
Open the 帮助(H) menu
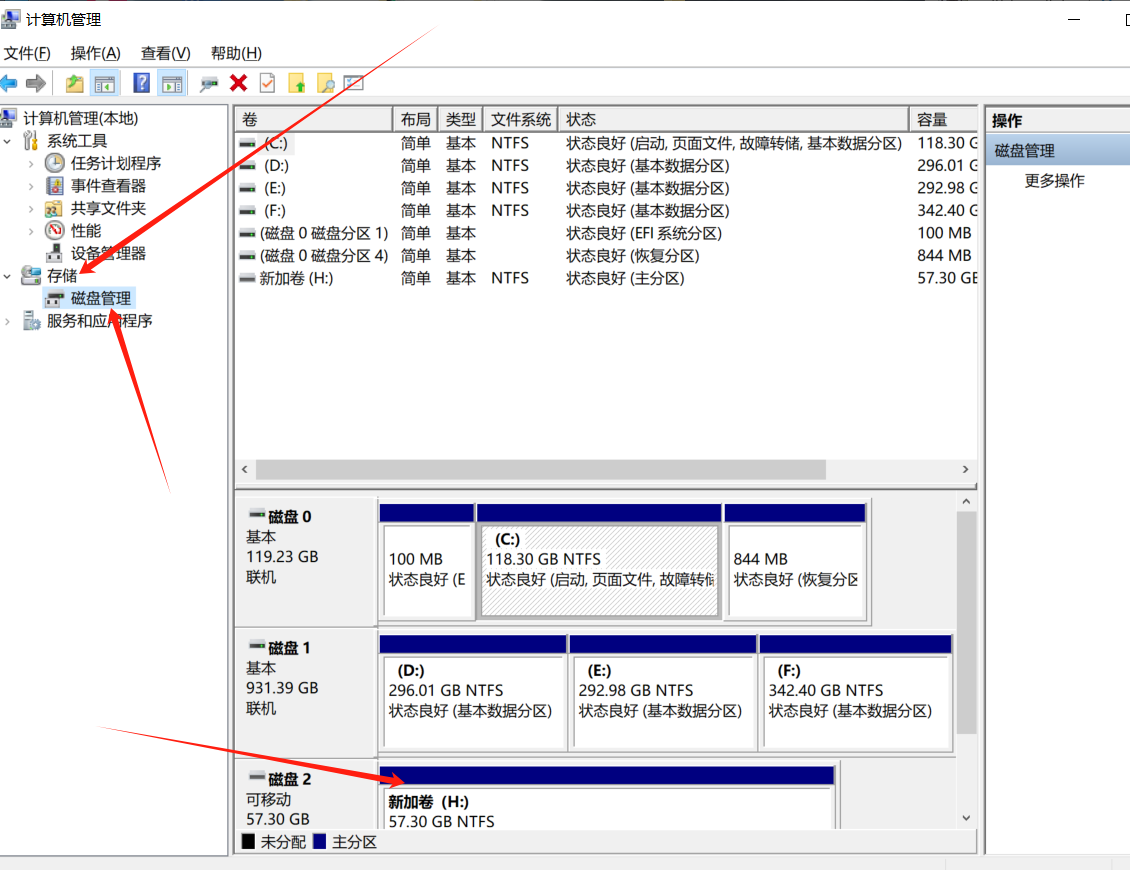pos(236,53)
